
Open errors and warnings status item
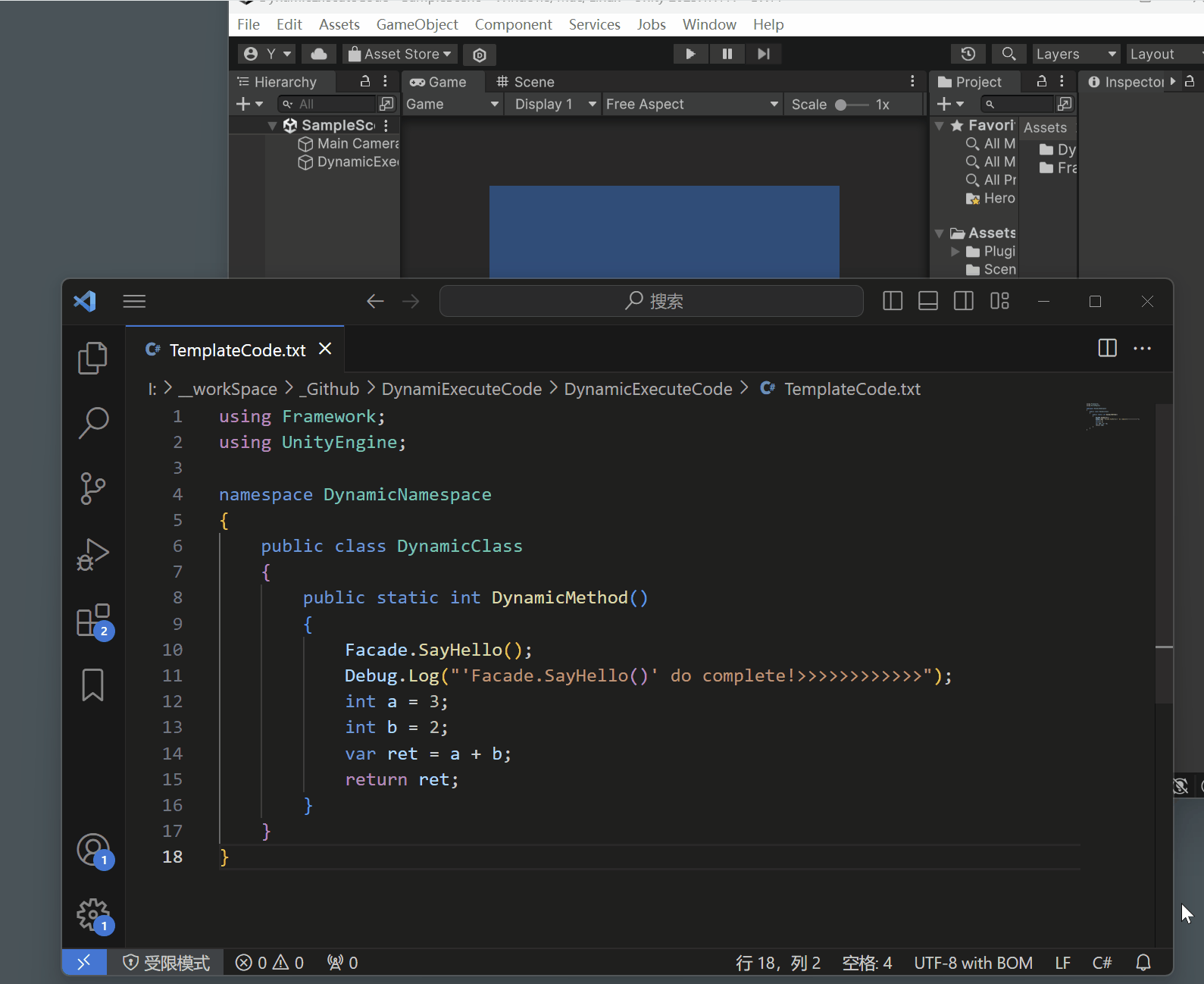(270, 963)
